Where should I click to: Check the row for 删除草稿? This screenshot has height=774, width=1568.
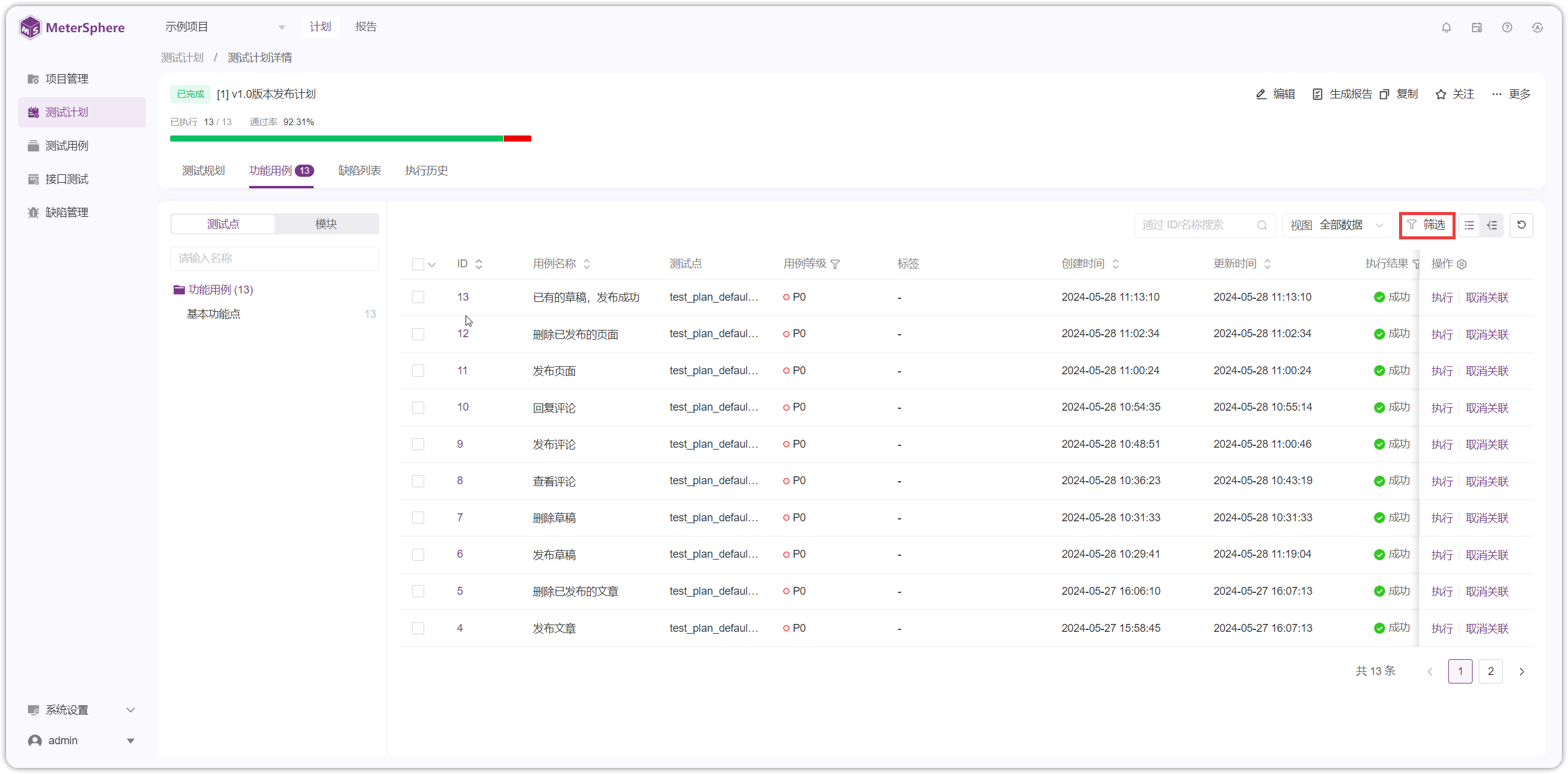(418, 517)
